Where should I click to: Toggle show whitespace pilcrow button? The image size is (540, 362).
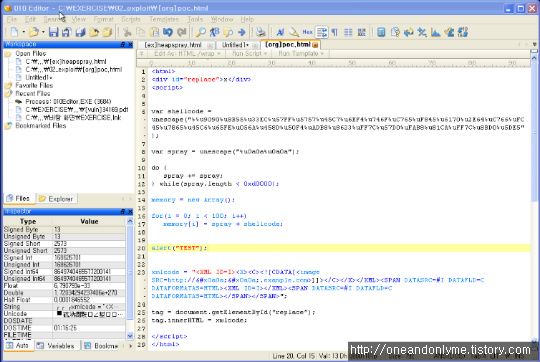(x=334, y=32)
